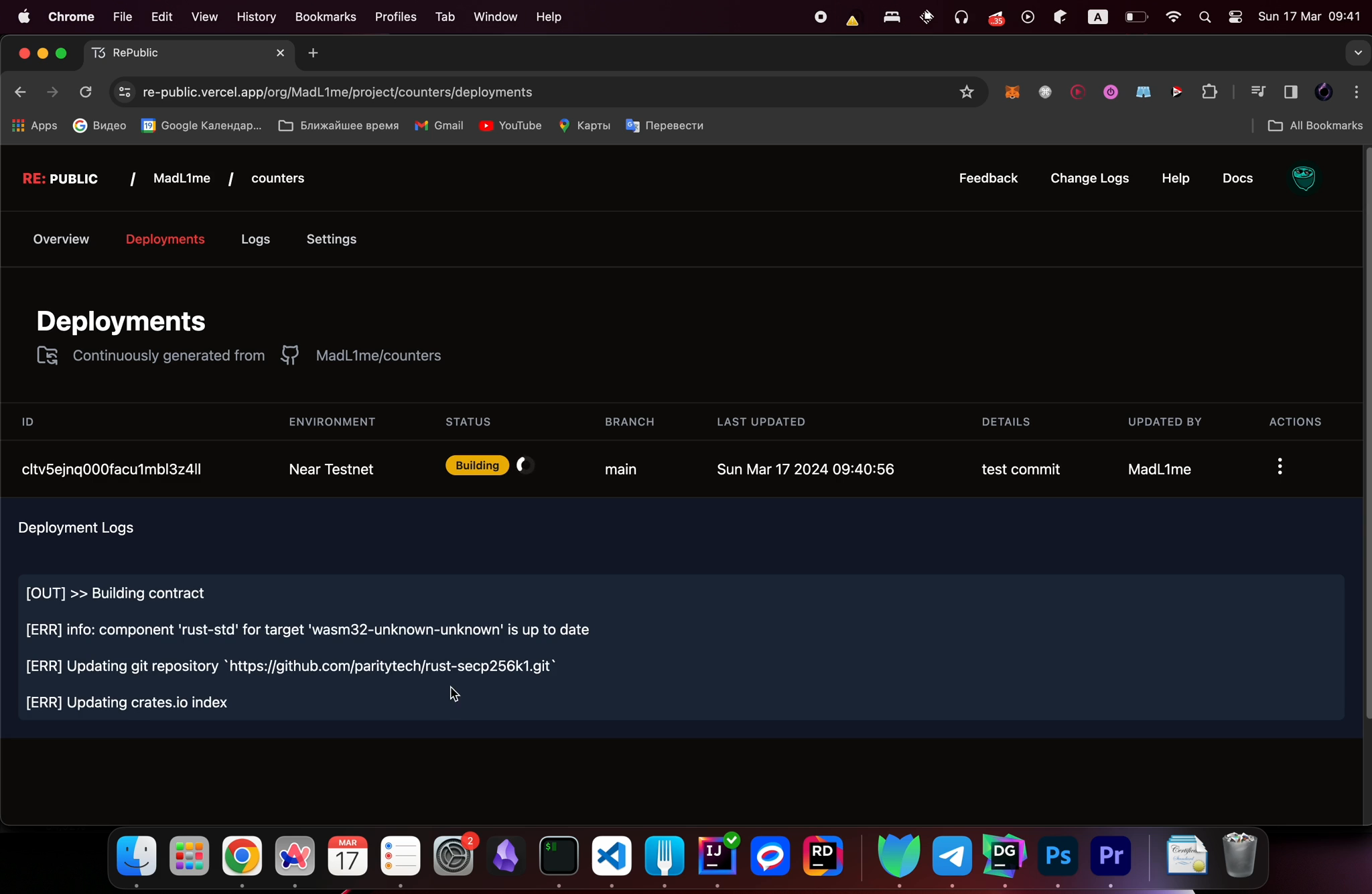Click the Sun Mar 17 2024 09:40:56 timestamp
The height and width of the screenshot is (894, 1372).
pos(805,469)
